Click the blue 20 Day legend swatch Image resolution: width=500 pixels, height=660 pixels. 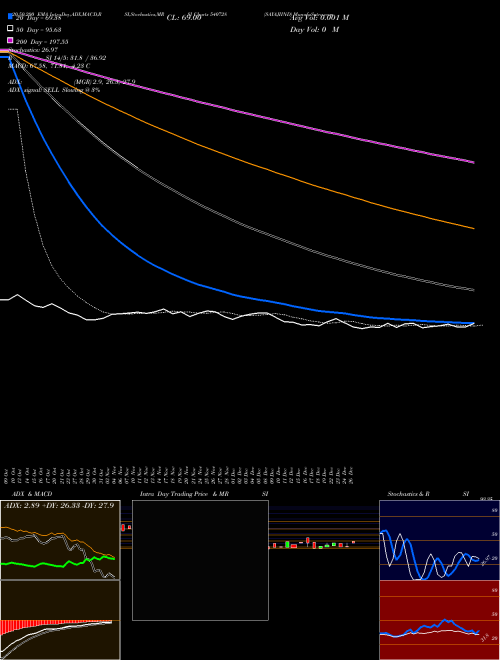click(10, 17)
